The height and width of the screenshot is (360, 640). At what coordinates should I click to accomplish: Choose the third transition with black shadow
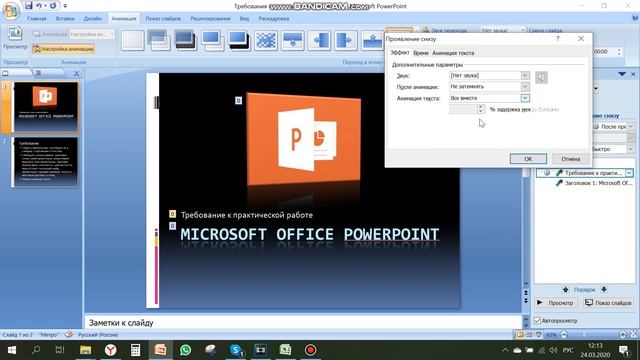(186, 40)
